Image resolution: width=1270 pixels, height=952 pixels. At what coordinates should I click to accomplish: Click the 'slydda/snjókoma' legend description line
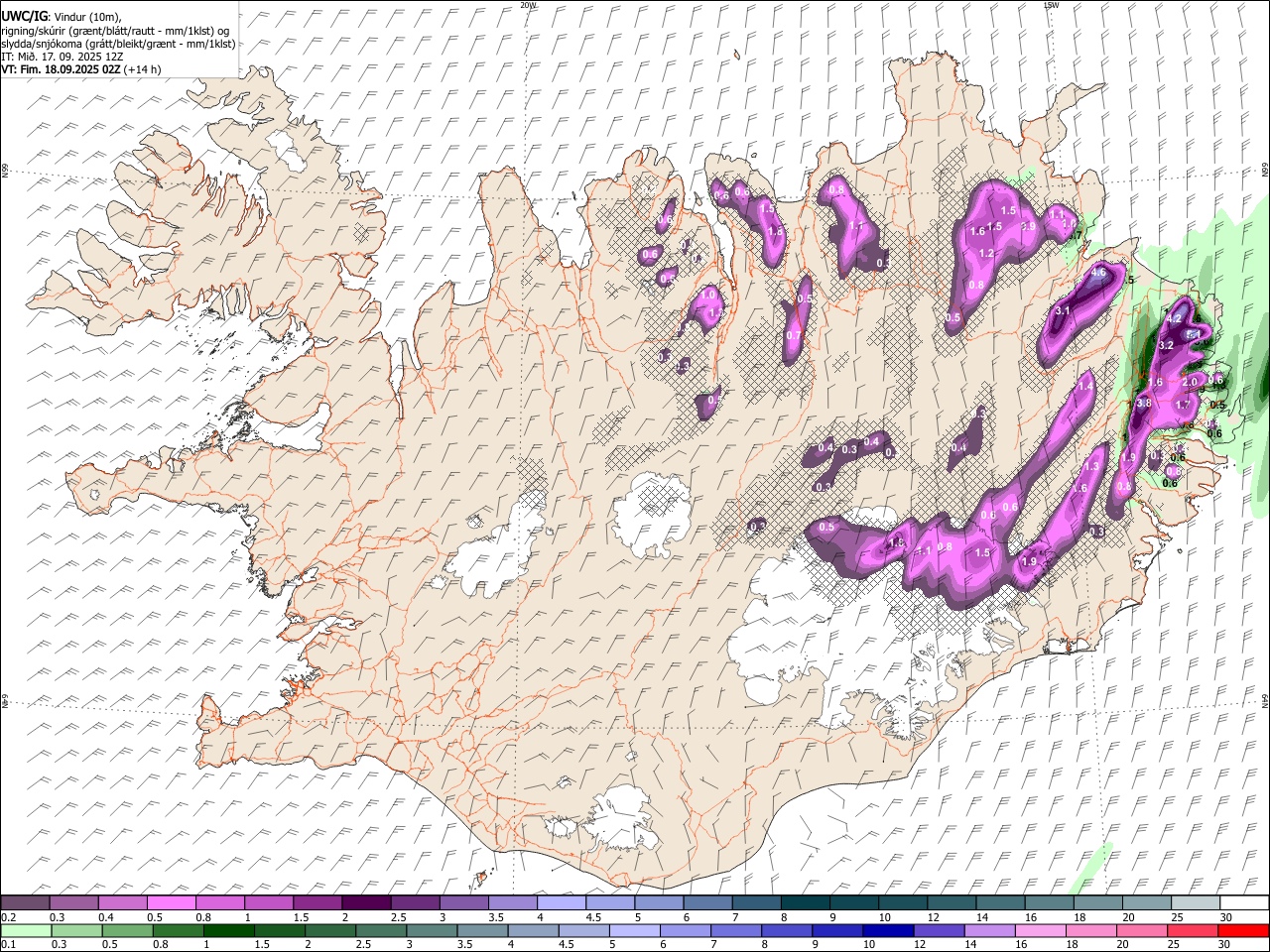point(118,44)
